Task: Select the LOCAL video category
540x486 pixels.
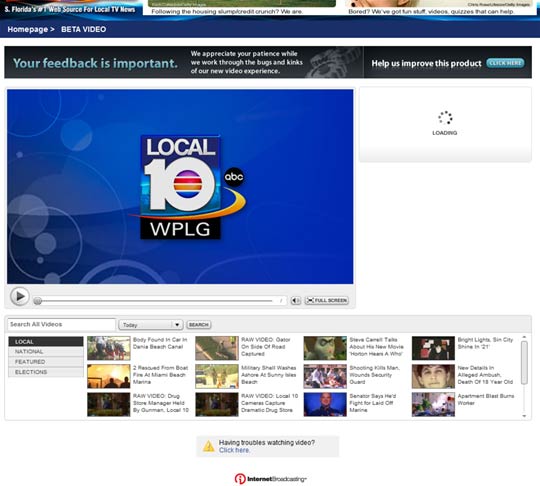Action: click(46, 342)
